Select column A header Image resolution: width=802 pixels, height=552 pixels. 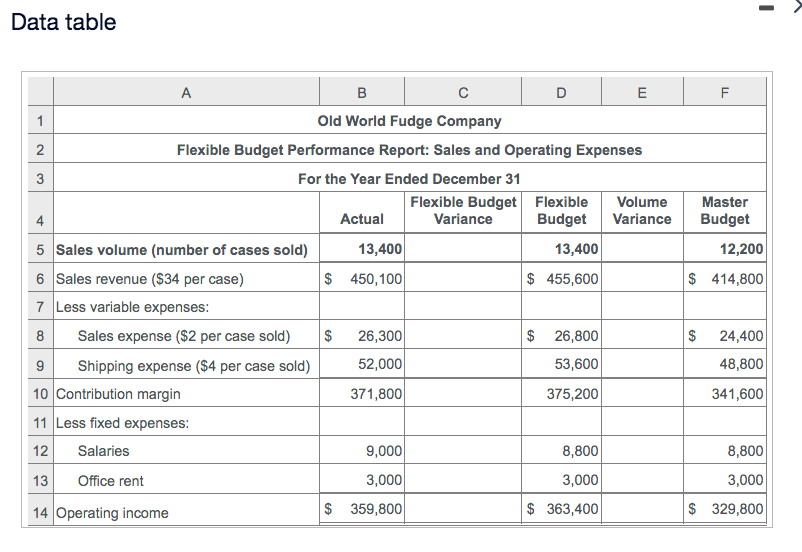(186, 92)
